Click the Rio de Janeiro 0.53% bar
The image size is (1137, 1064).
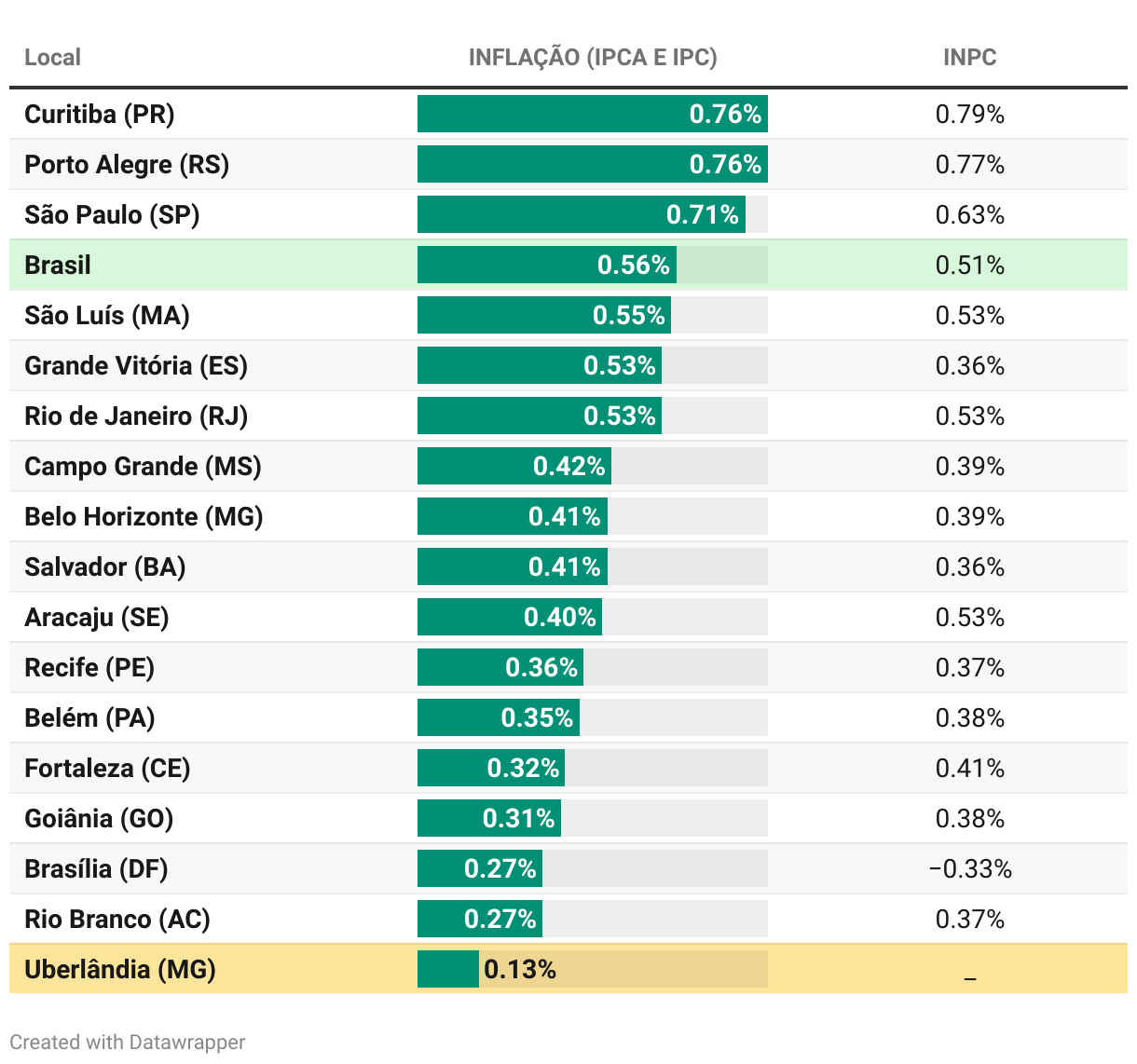tap(539, 416)
